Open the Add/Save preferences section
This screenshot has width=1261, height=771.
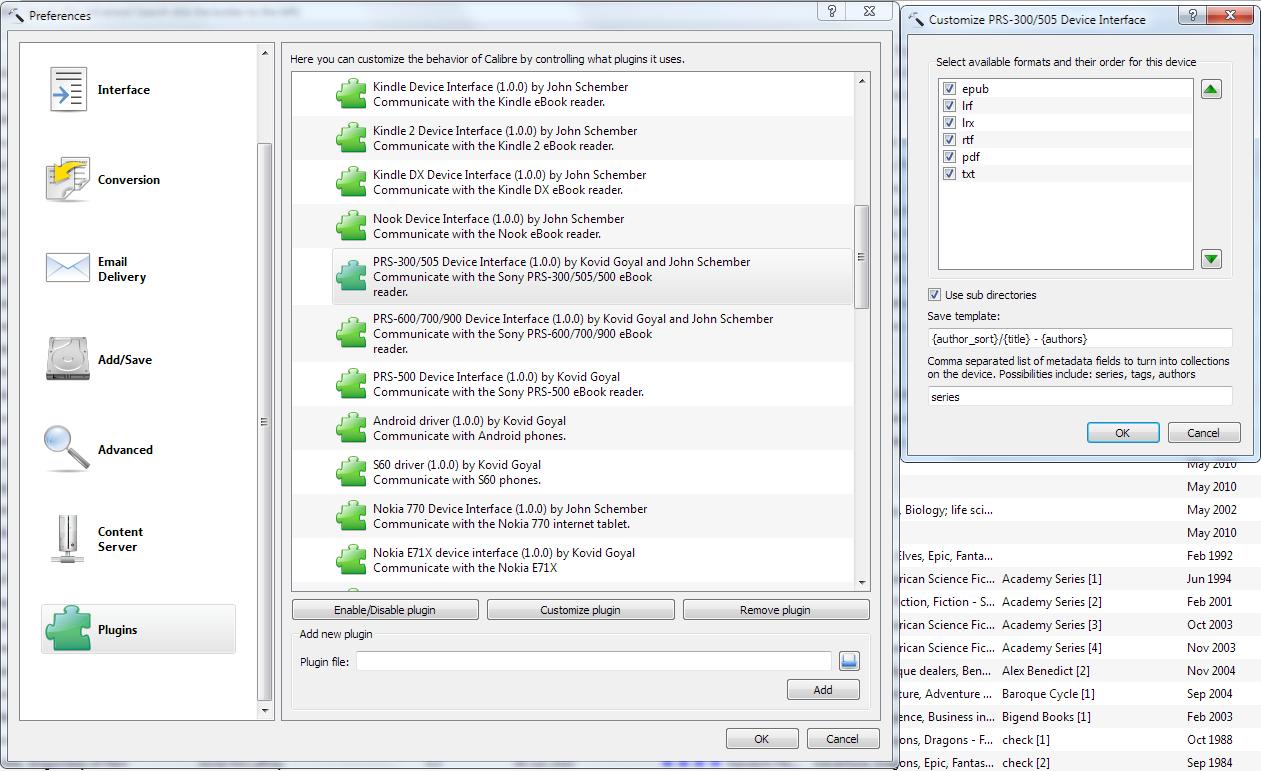coord(138,360)
